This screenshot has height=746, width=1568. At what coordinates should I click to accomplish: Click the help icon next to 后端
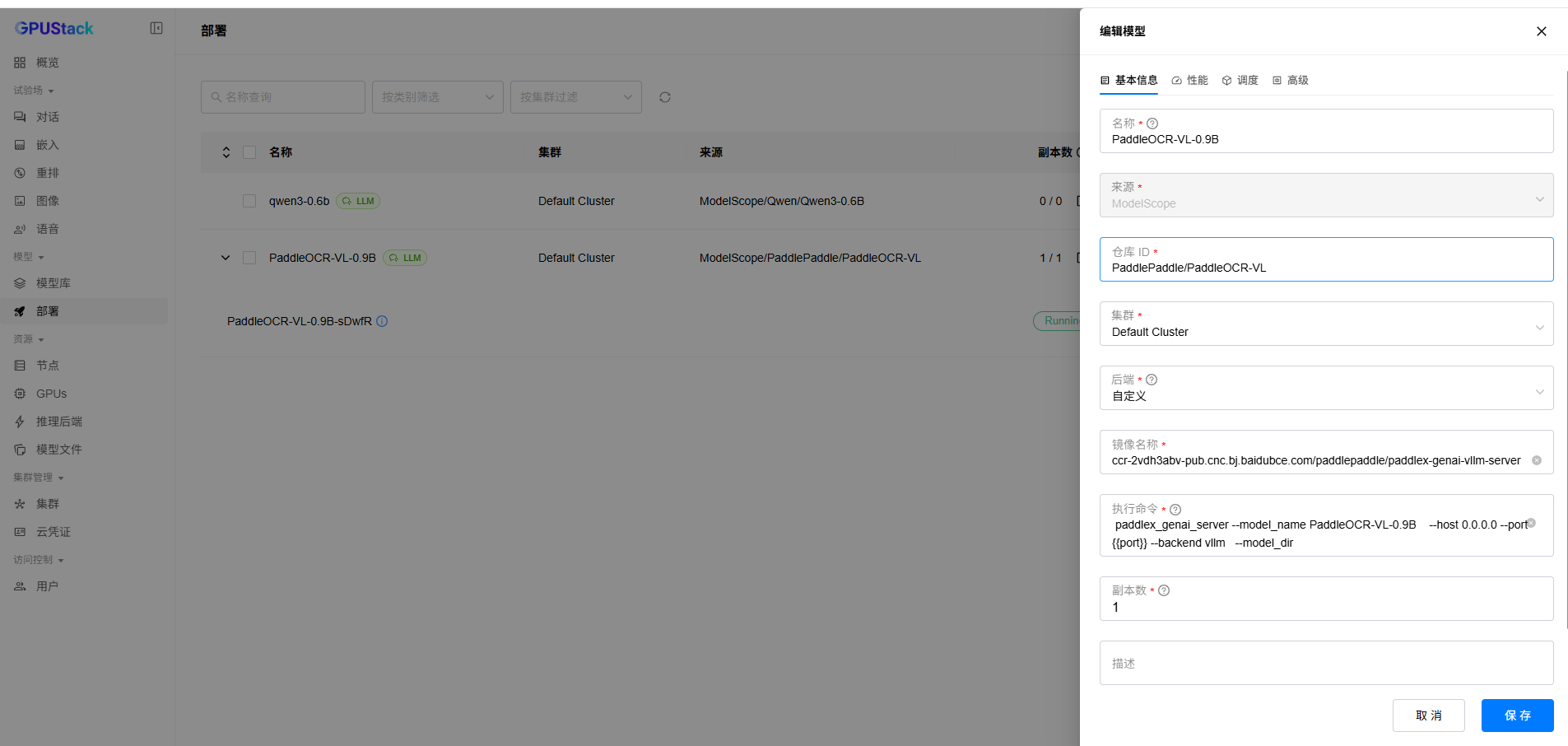pos(1152,380)
